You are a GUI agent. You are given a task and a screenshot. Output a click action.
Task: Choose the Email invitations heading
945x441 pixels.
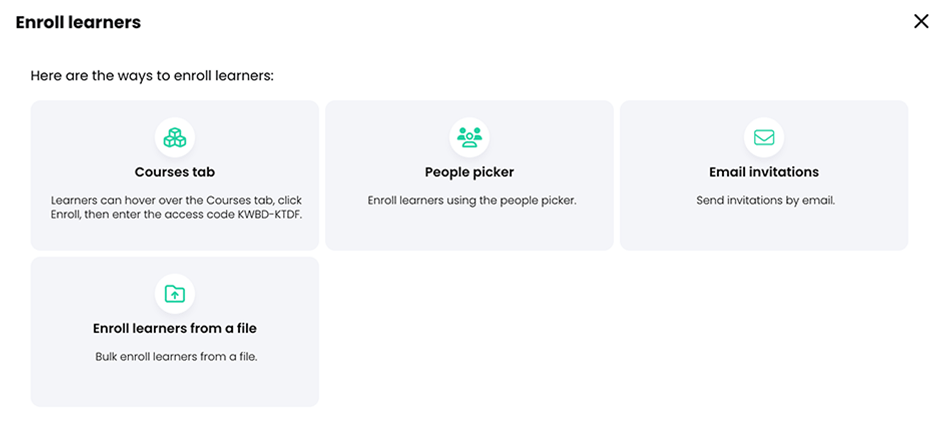764,172
